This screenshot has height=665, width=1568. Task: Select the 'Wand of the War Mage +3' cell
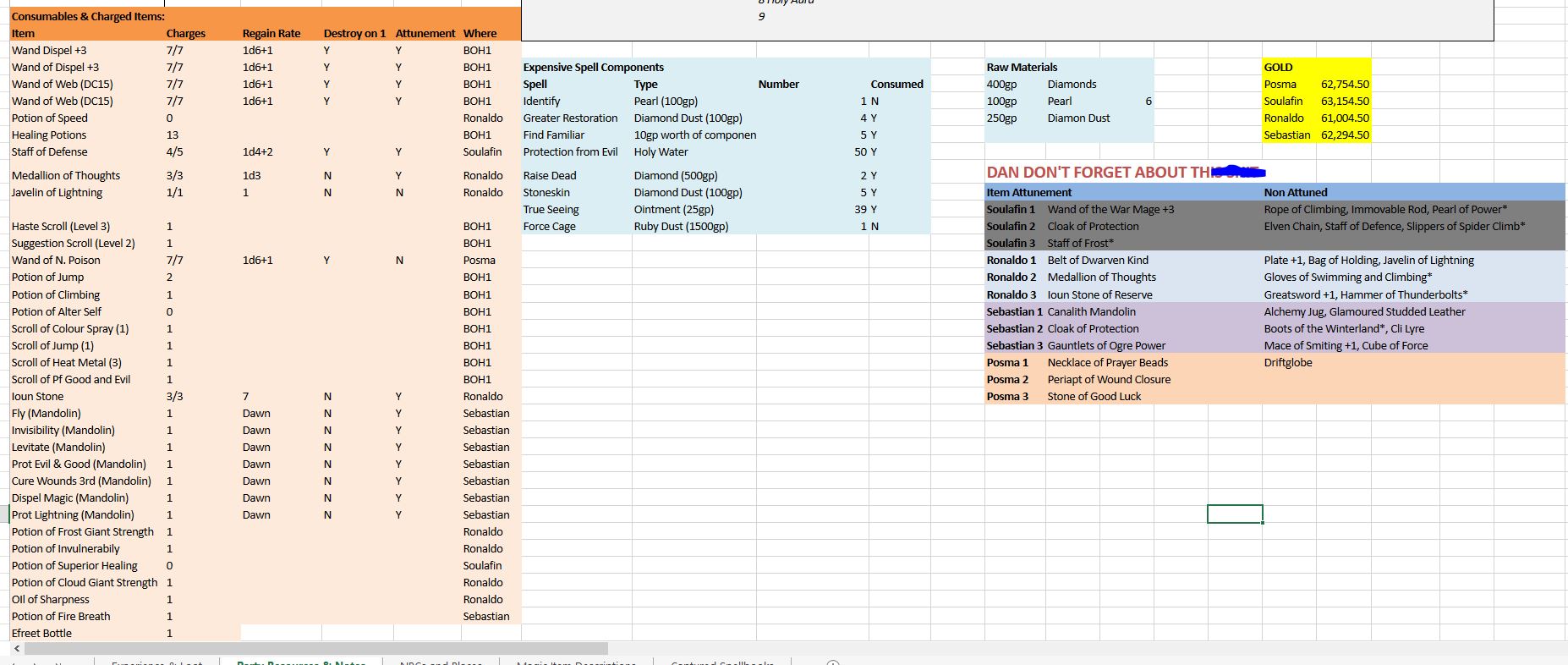1110,209
